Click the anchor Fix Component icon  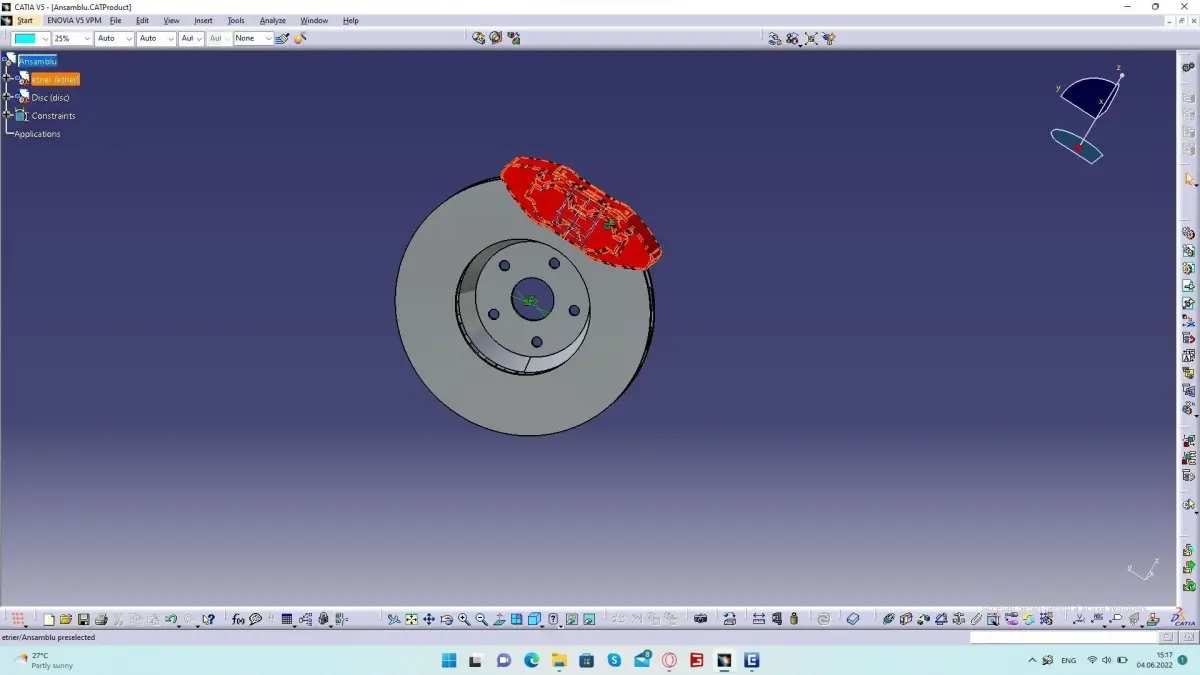click(x=958, y=619)
